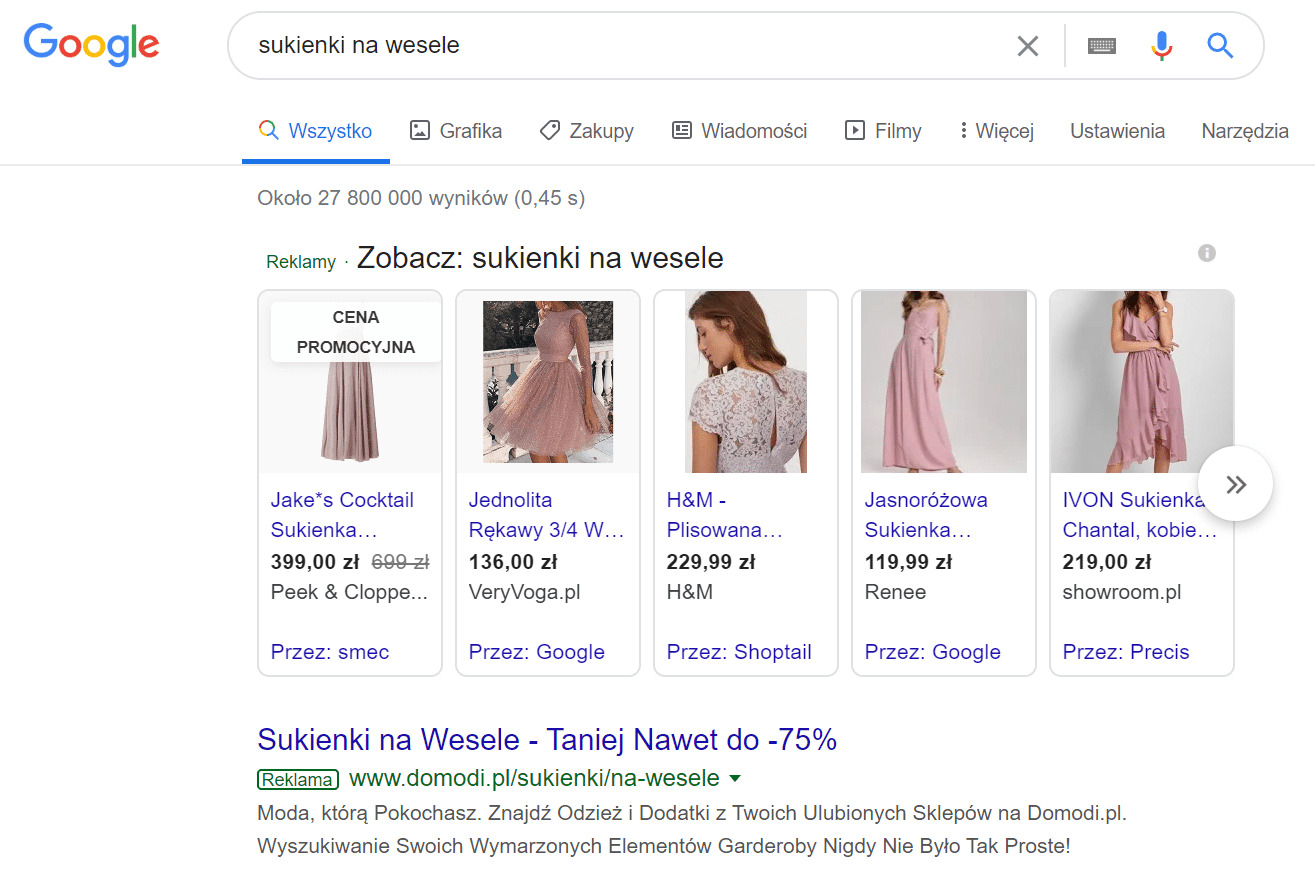Viewport: 1315px width, 869px height.
Task: Open the VeryVoga tulle dress thumbnail
Action: click(x=548, y=382)
